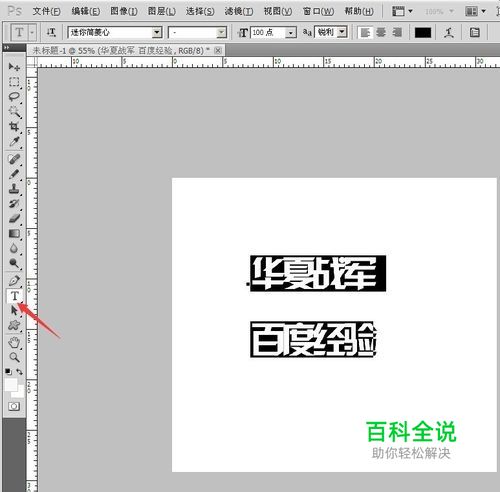Image resolution: width=500 pixels, height=492 pixels.
Task: Open the 帮助(H) menu
Action: coord(359,11)
